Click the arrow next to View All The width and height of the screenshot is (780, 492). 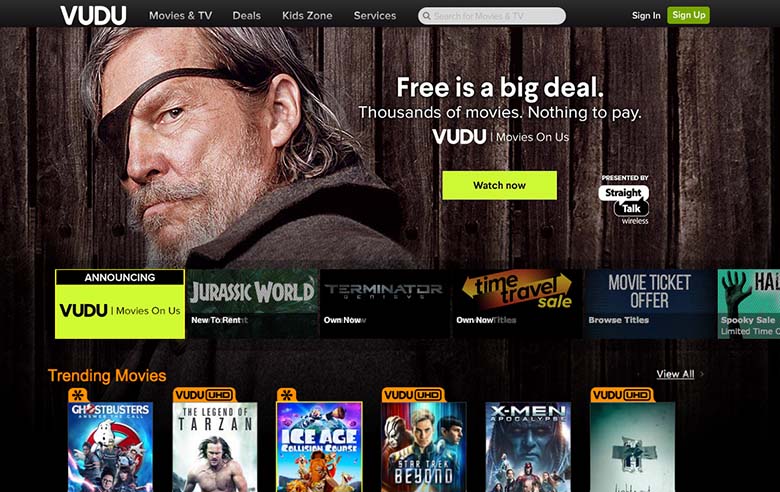(x=701, y=374)
